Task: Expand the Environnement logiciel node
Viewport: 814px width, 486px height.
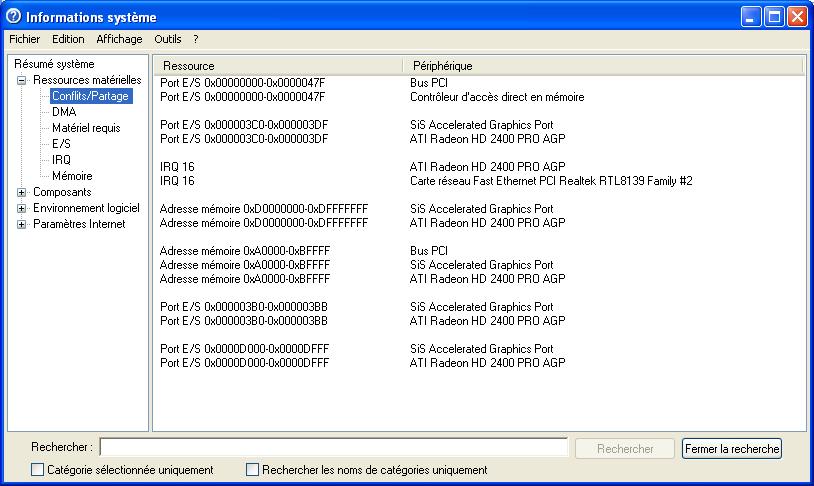Action: pyautogui.click(x=21, y=208)
